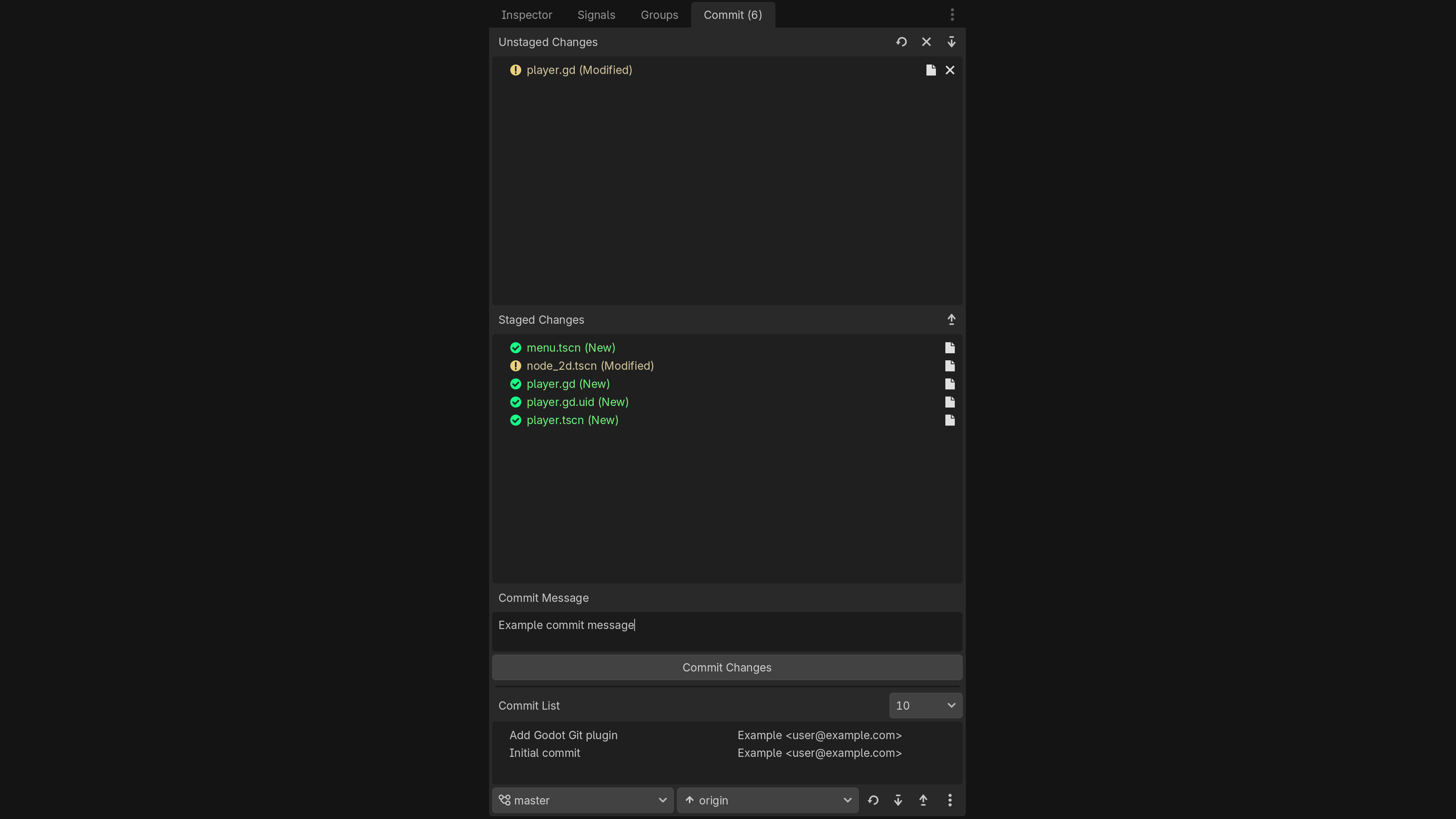Screen dimensions: 1456x819
Task: Unstage all staged changes
Action: [x=951, y=319]
